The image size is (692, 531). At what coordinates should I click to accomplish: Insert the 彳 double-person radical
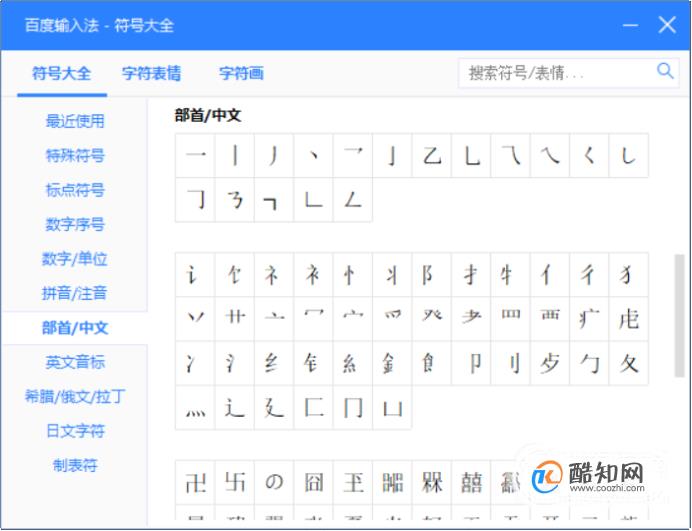[589, 275]
